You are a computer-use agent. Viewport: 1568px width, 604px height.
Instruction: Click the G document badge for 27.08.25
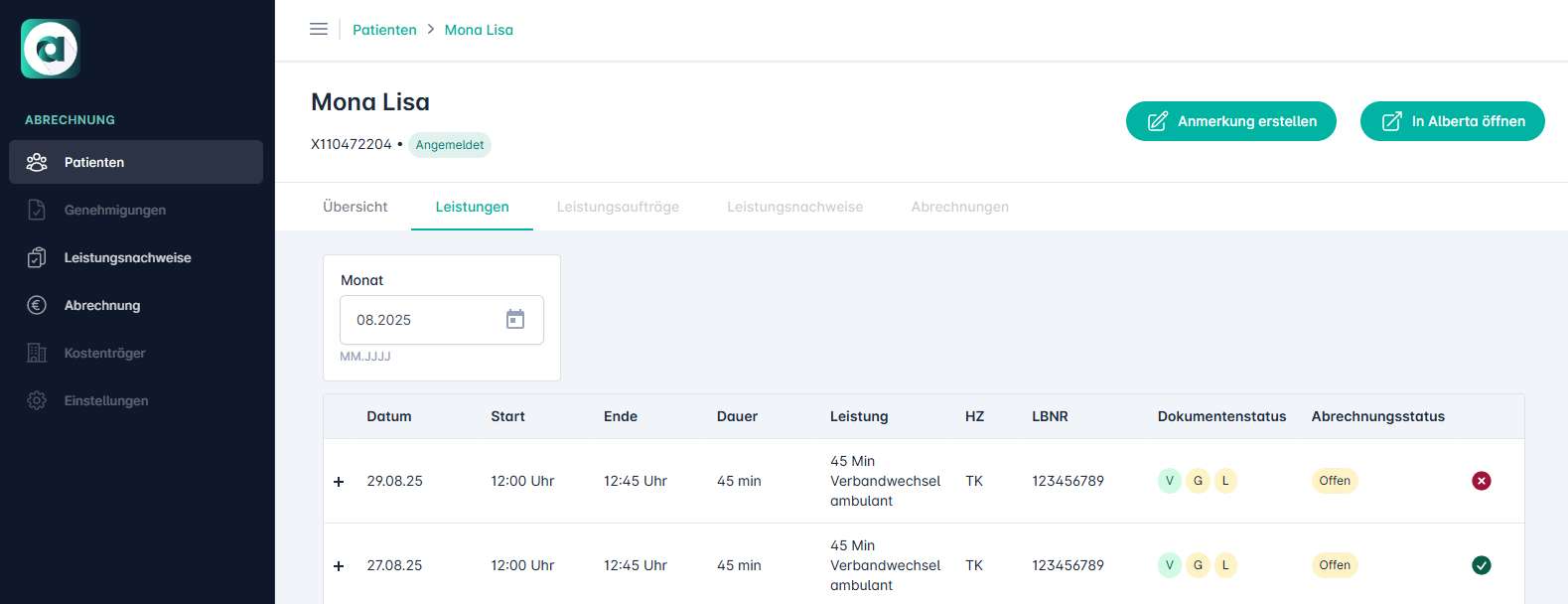tap(1198, 565)
